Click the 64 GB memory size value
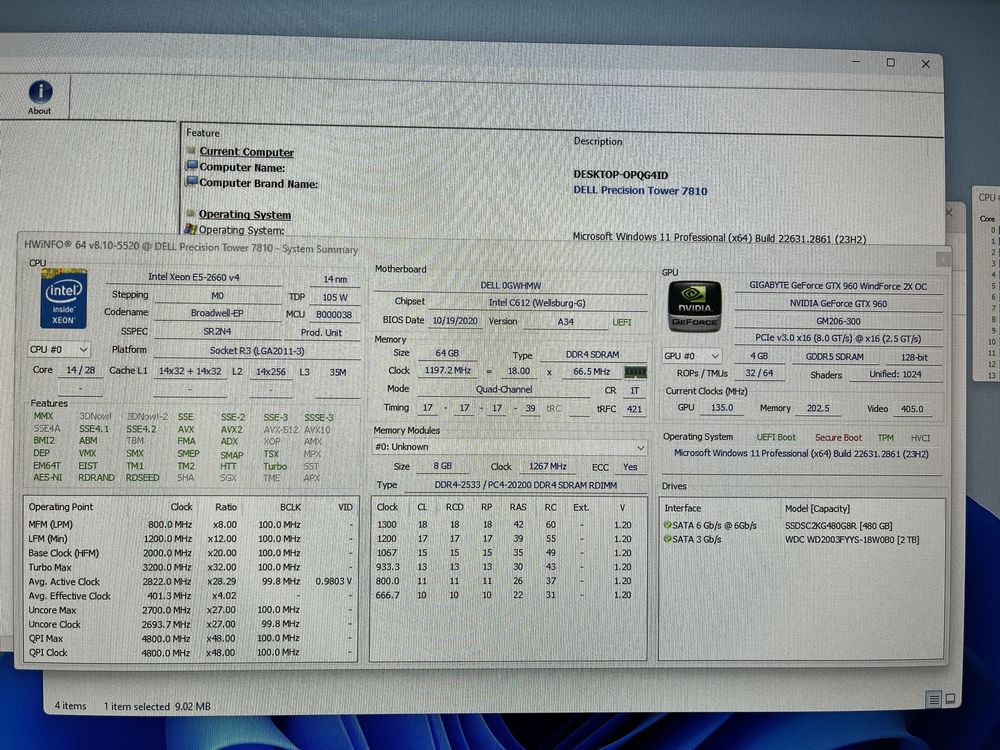The width and height of the screenshot is (1000, 750). click(x=446, y=353)
